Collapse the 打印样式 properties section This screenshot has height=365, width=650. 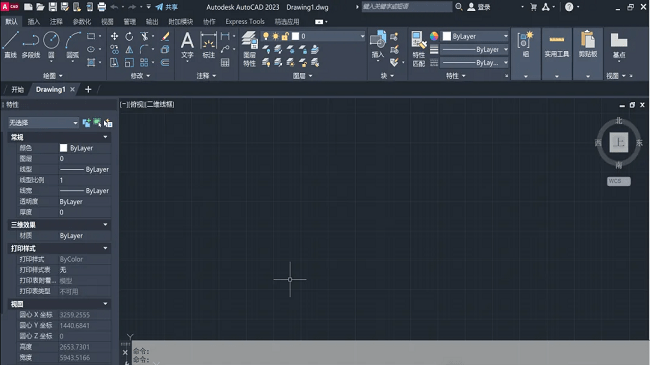pyautogui.click(x=105, y=248)
